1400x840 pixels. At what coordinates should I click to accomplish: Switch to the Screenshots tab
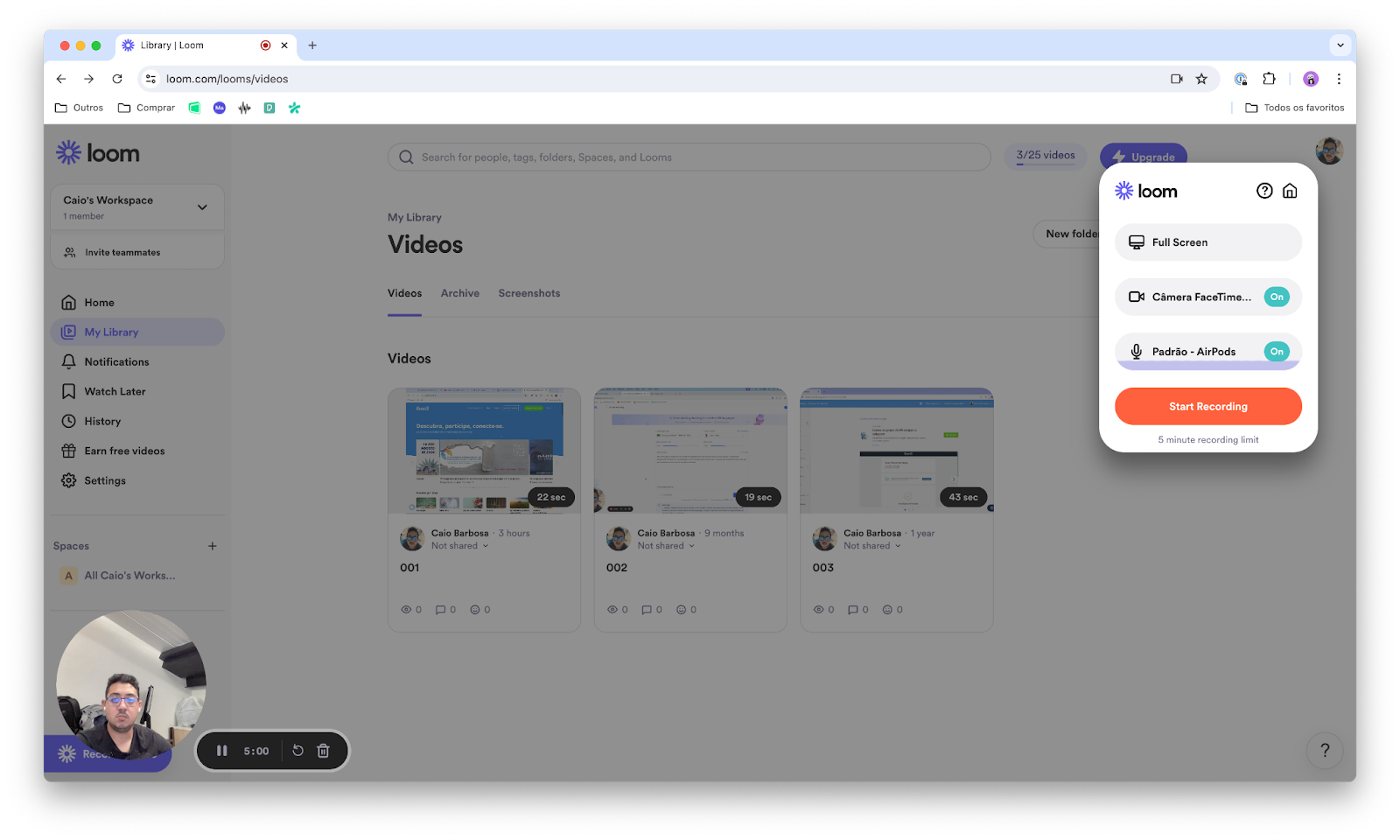pos(529,293)
